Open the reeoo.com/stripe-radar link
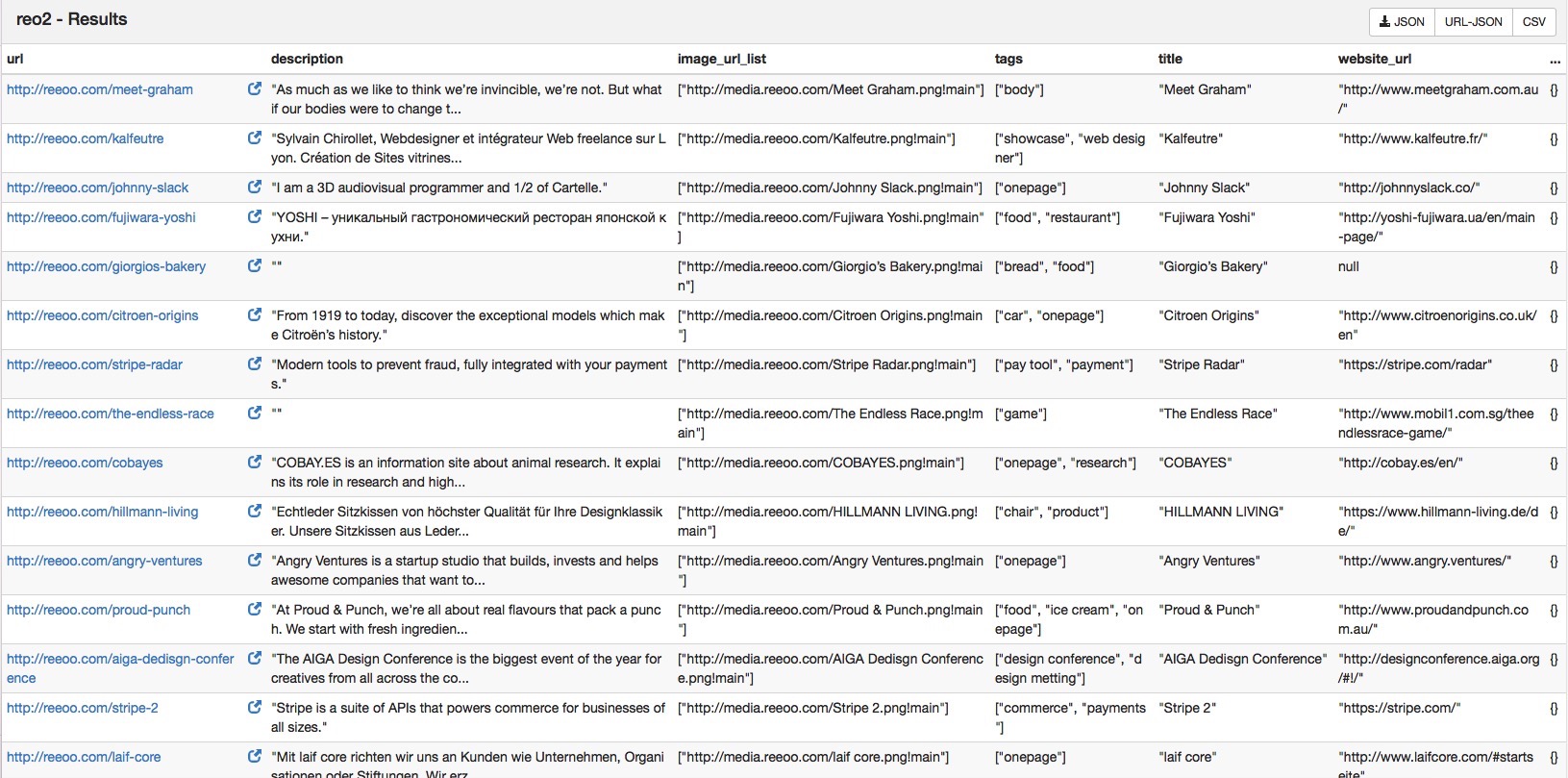The height and width of the screenshot is (778, 1568). 94,364
